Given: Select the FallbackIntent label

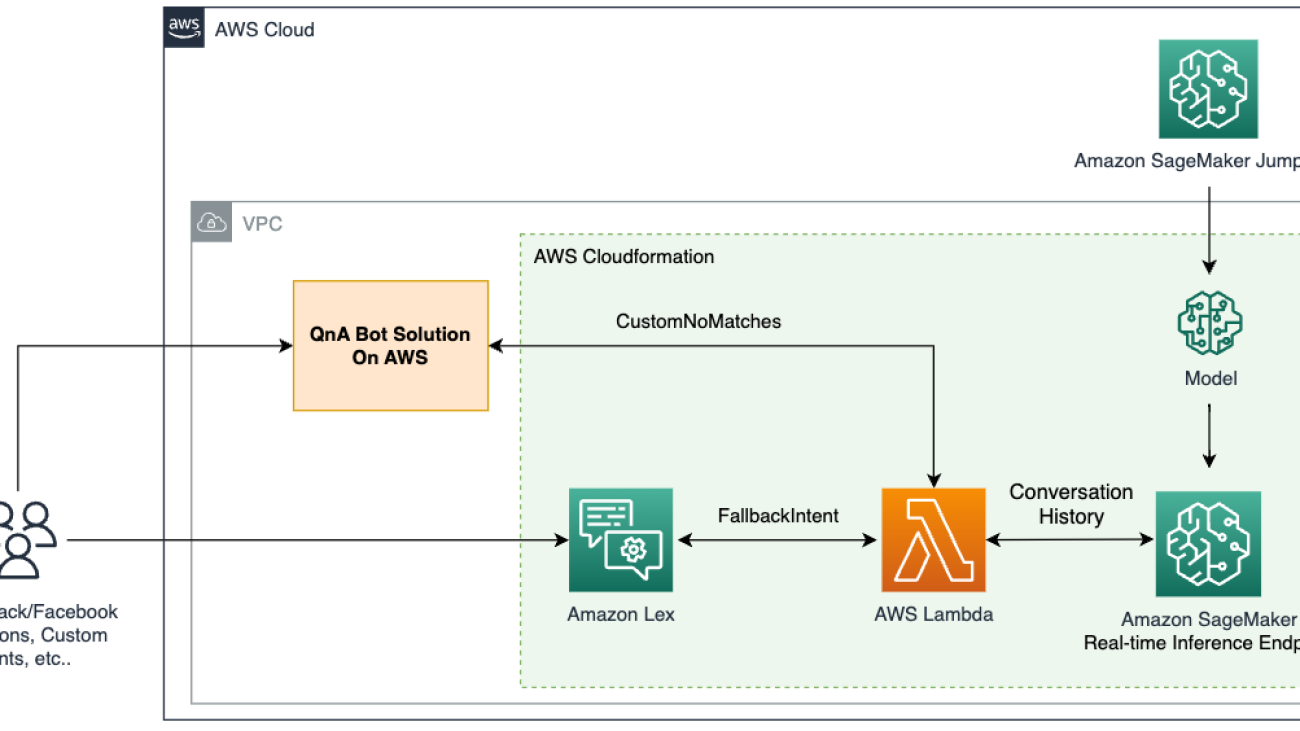Looking at the screenshot, I should tap(778, 516).
